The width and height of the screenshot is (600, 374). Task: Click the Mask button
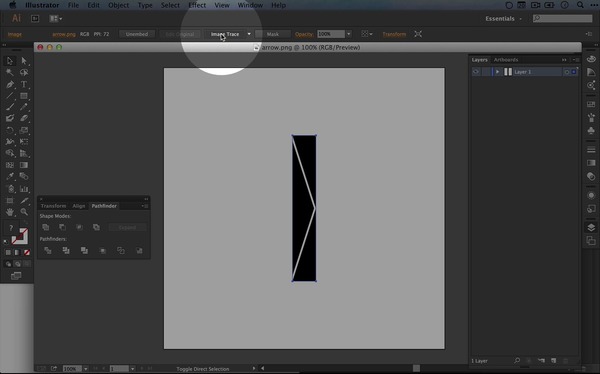click(272, 34)
